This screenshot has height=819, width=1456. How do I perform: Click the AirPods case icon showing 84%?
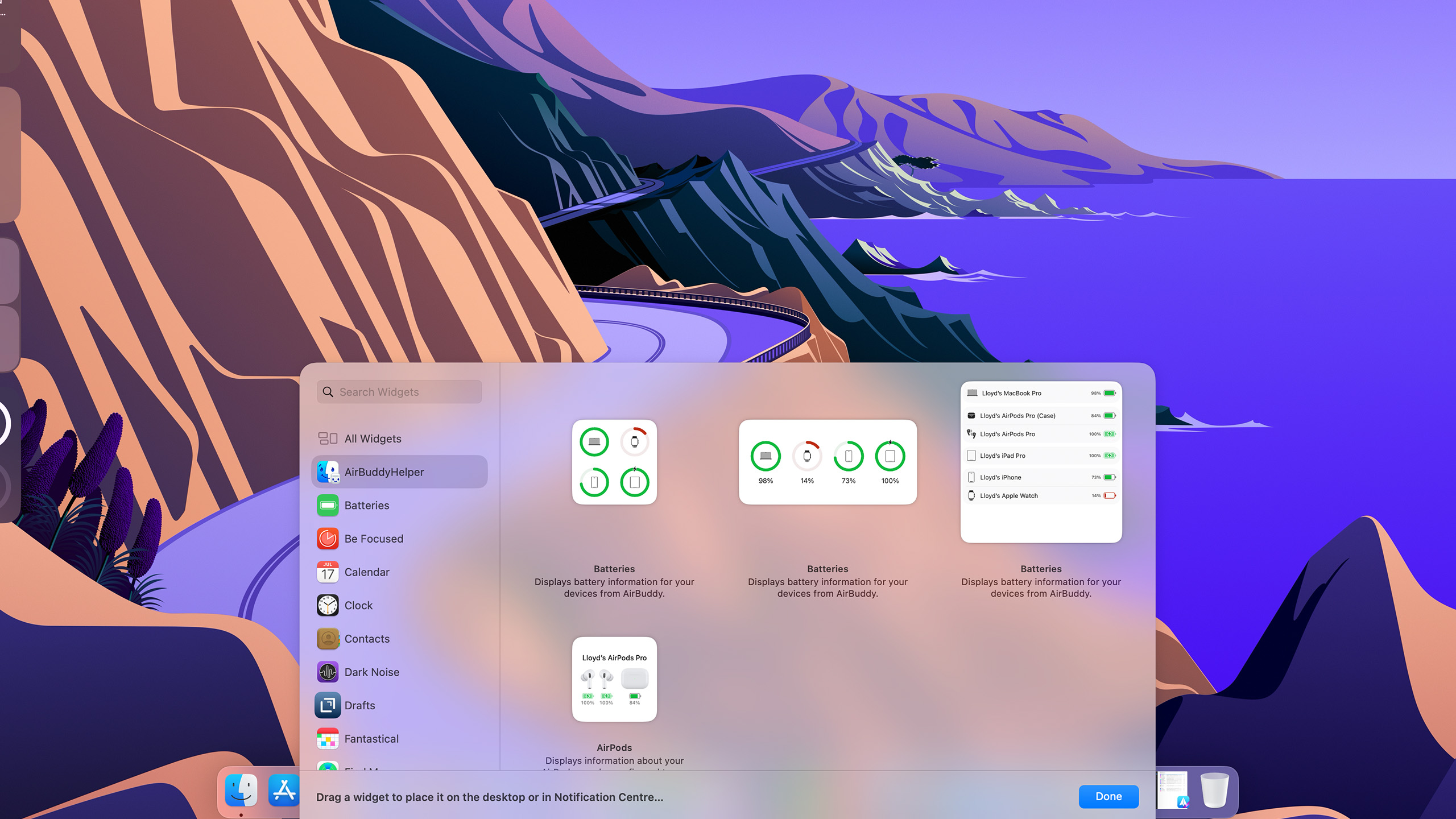click(635, 679)
